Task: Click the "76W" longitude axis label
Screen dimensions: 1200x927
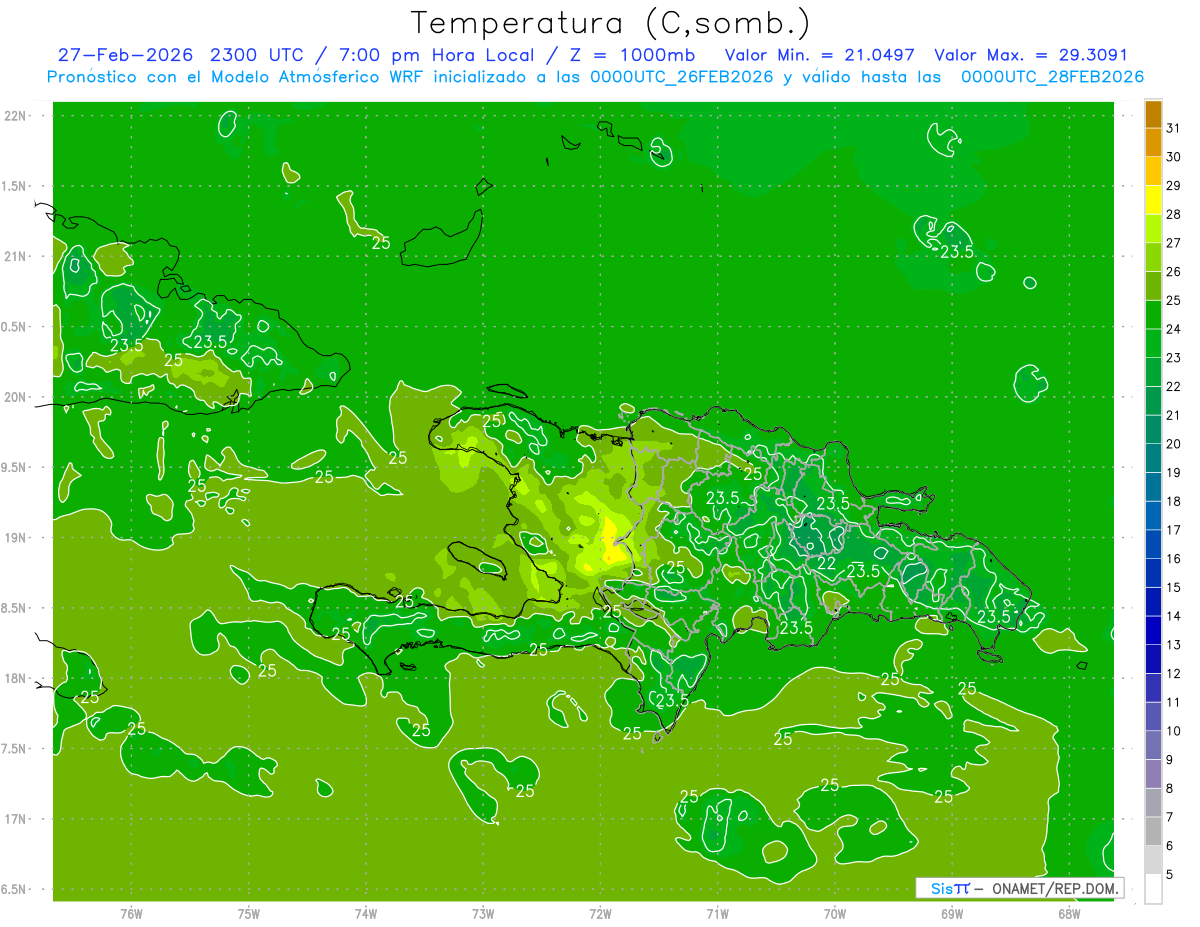Action: pos(131,913)
